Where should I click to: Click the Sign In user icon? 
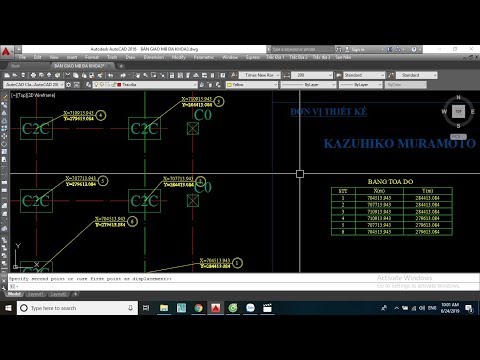click(x=347, y=49)
